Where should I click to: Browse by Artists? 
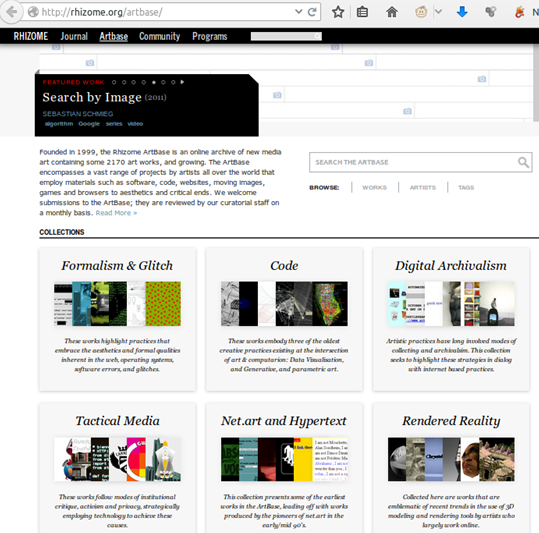click(422, 187)
